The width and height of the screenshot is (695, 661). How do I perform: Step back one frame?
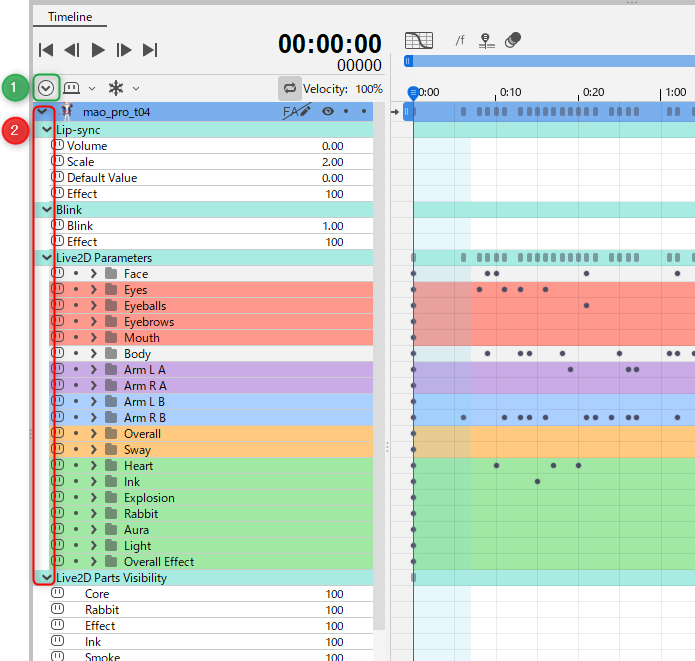pyautogui.click(x=72, y=49)
